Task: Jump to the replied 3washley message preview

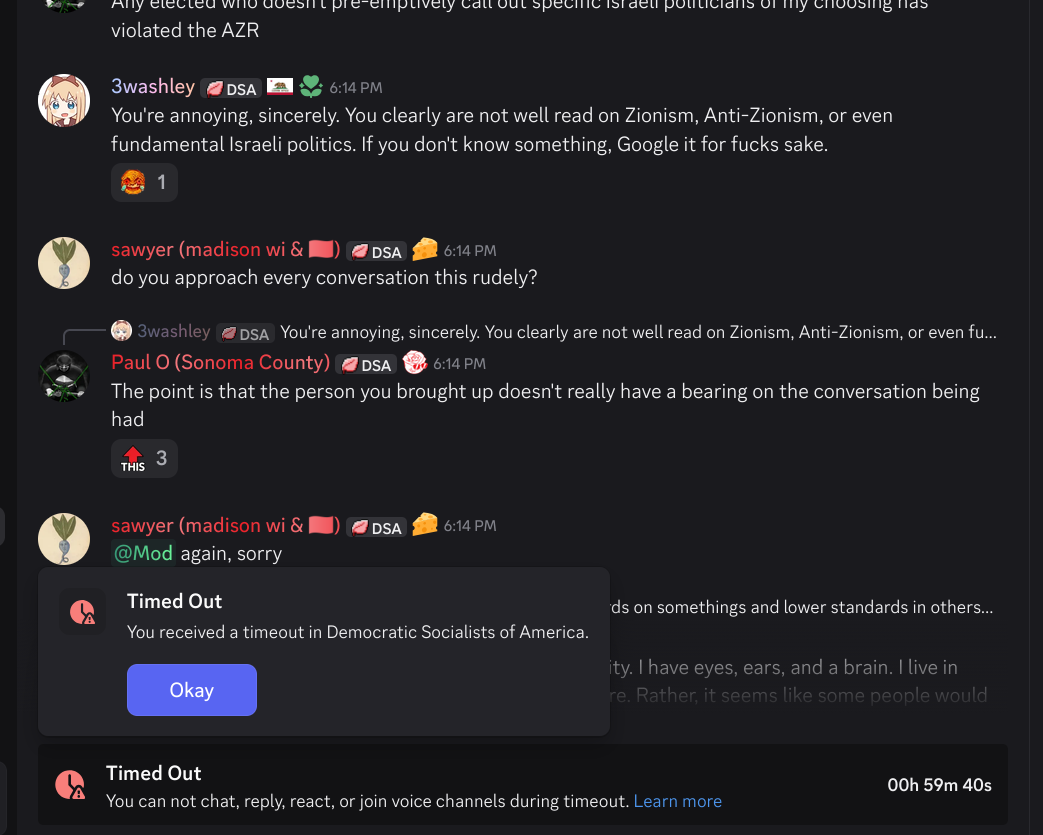Action: coord(638,332)
